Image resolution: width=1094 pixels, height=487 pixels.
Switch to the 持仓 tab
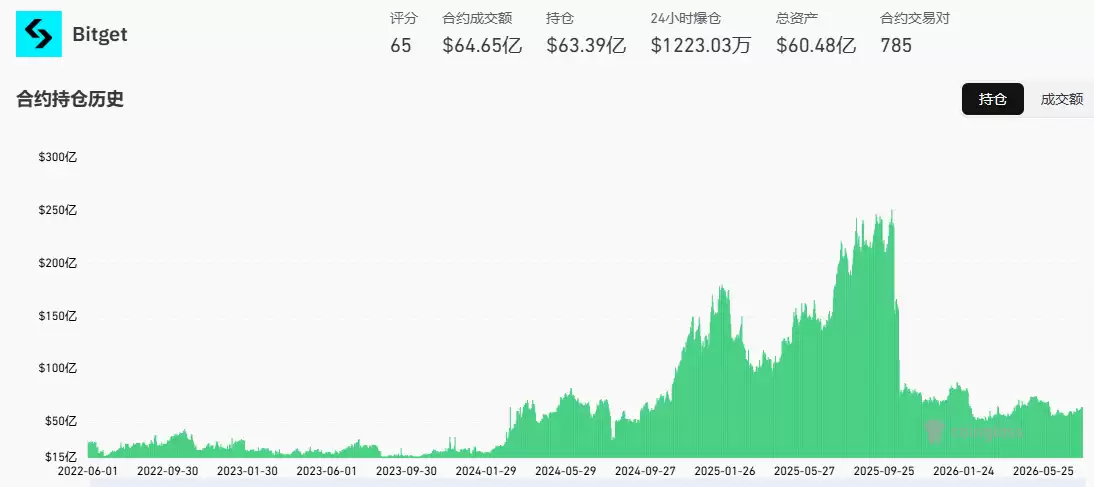coord(992,99)
